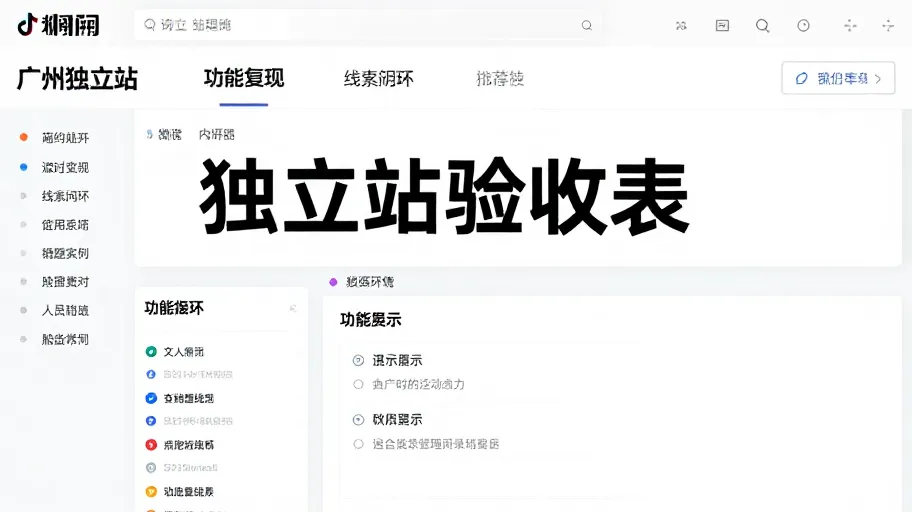912x512 pixels.
Task: Click the 功能展示 panel heading
Action: [370, 319]
